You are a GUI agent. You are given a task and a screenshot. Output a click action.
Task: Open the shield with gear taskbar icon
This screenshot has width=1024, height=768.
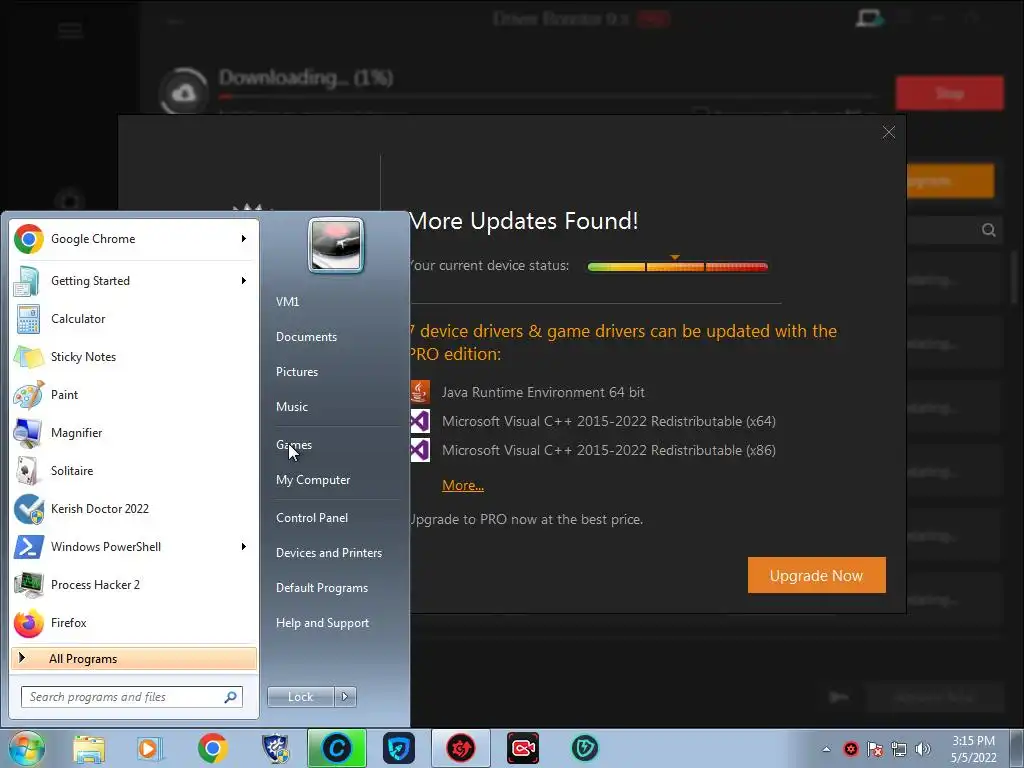pos(275,749)
